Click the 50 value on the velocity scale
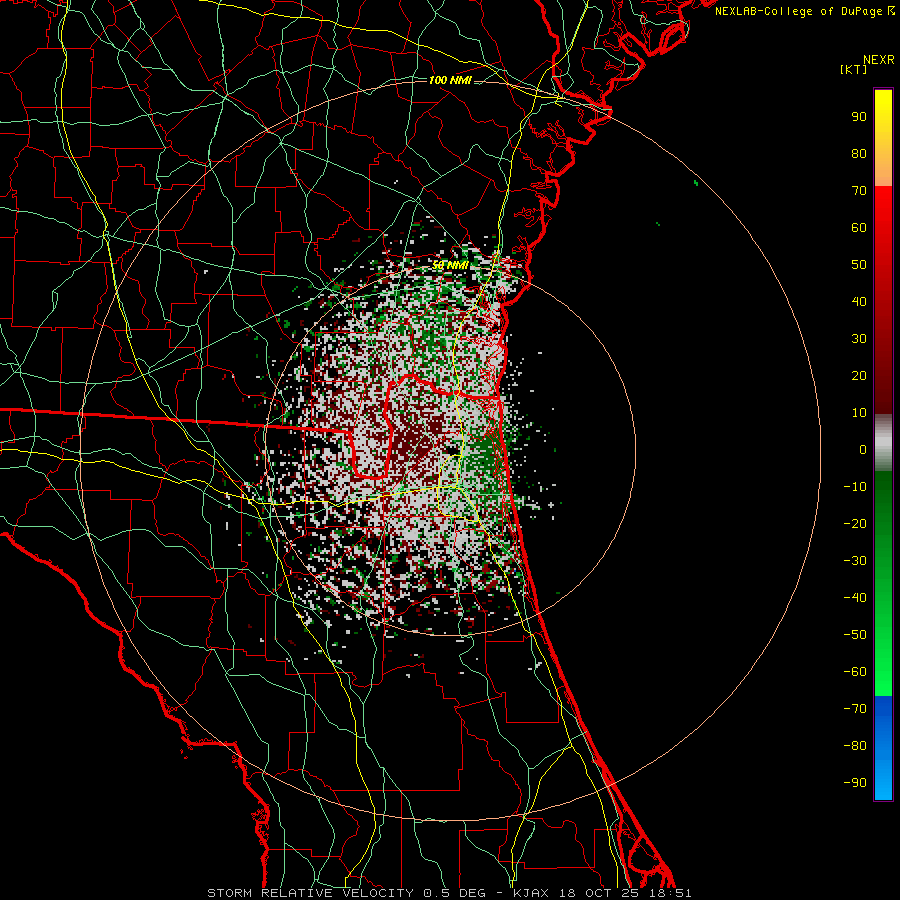Screen dimensions: 900x900 859,265
